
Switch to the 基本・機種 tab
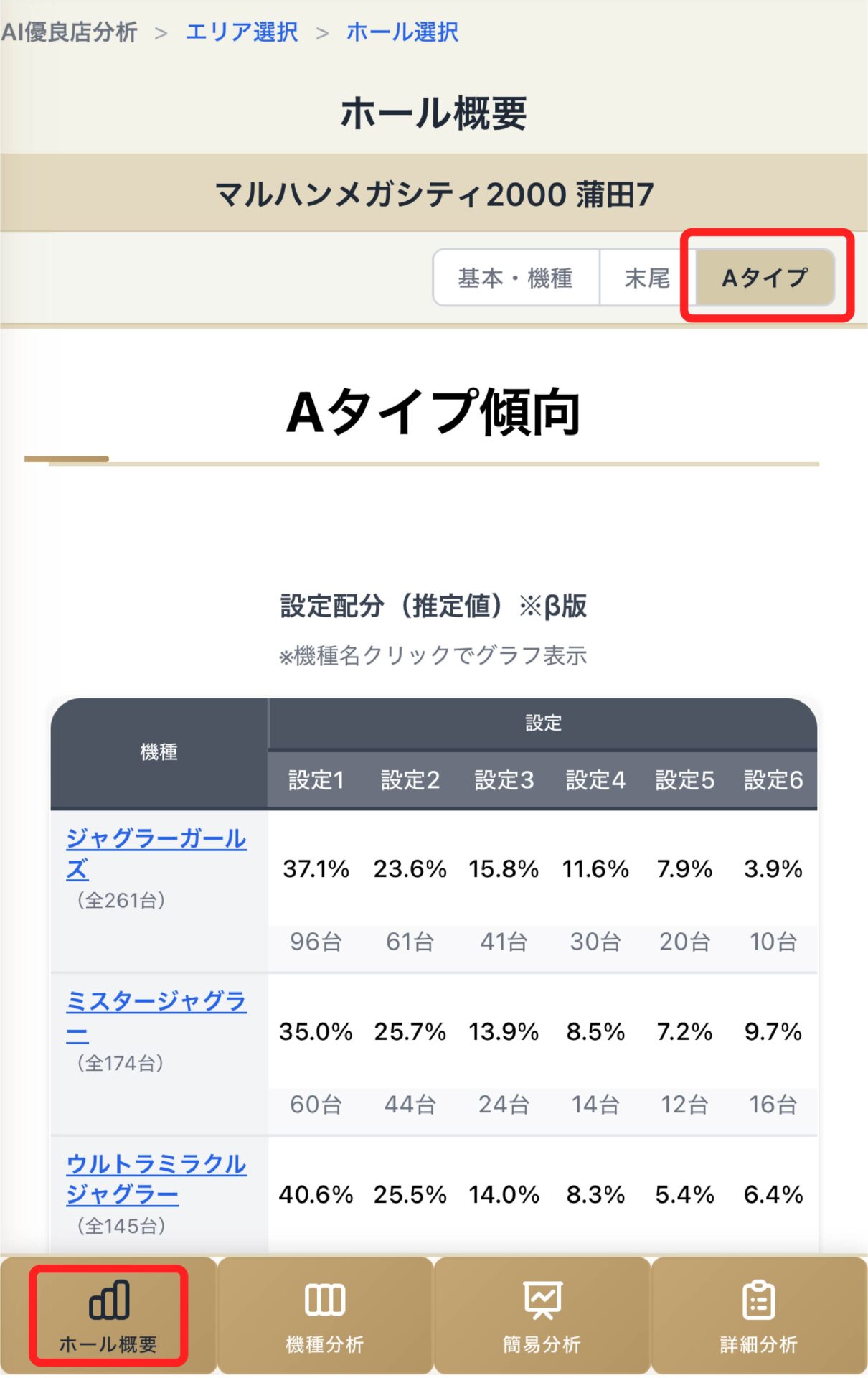coord(515,278)
